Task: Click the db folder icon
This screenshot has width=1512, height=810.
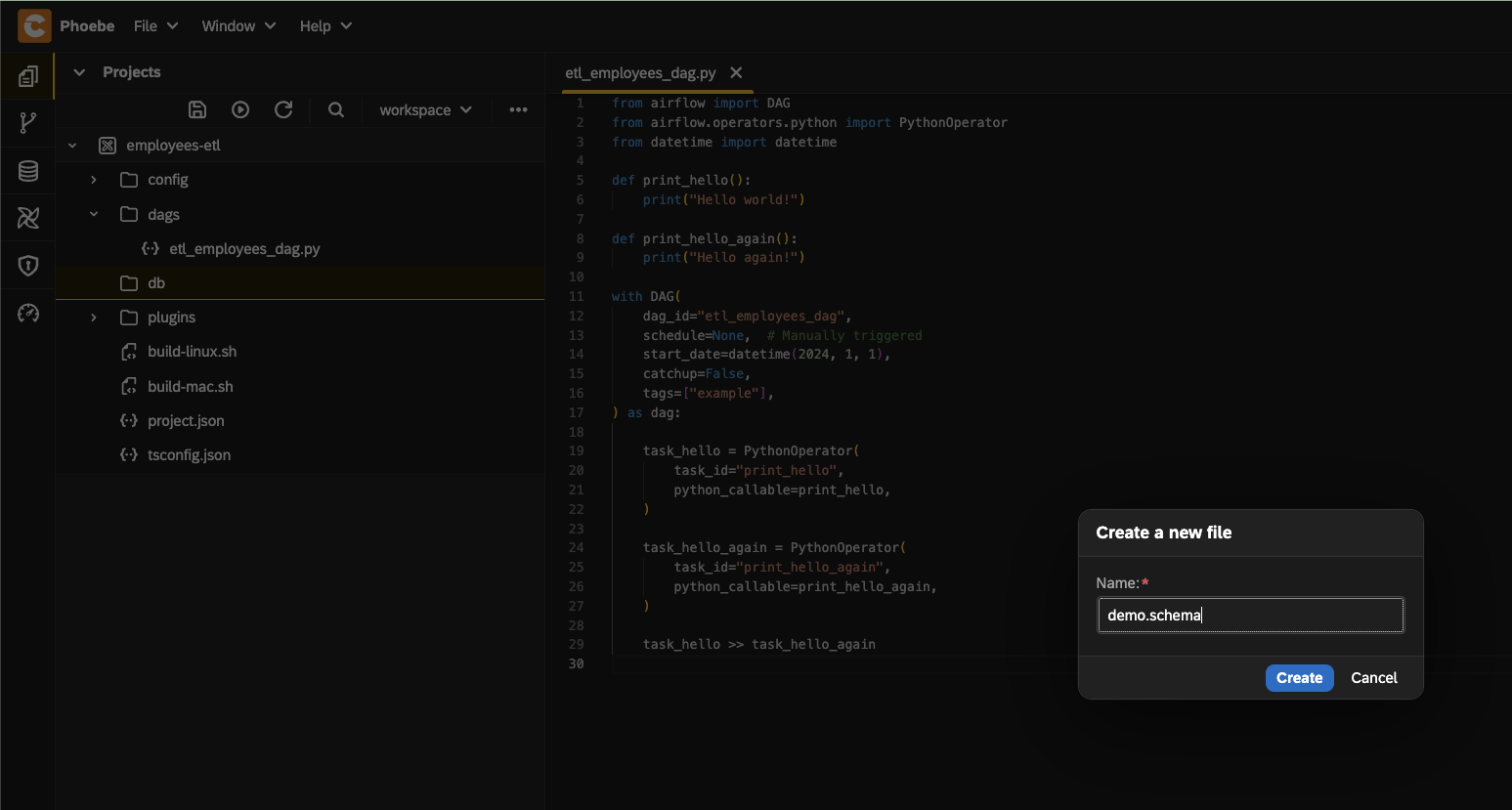Action: 129,283
